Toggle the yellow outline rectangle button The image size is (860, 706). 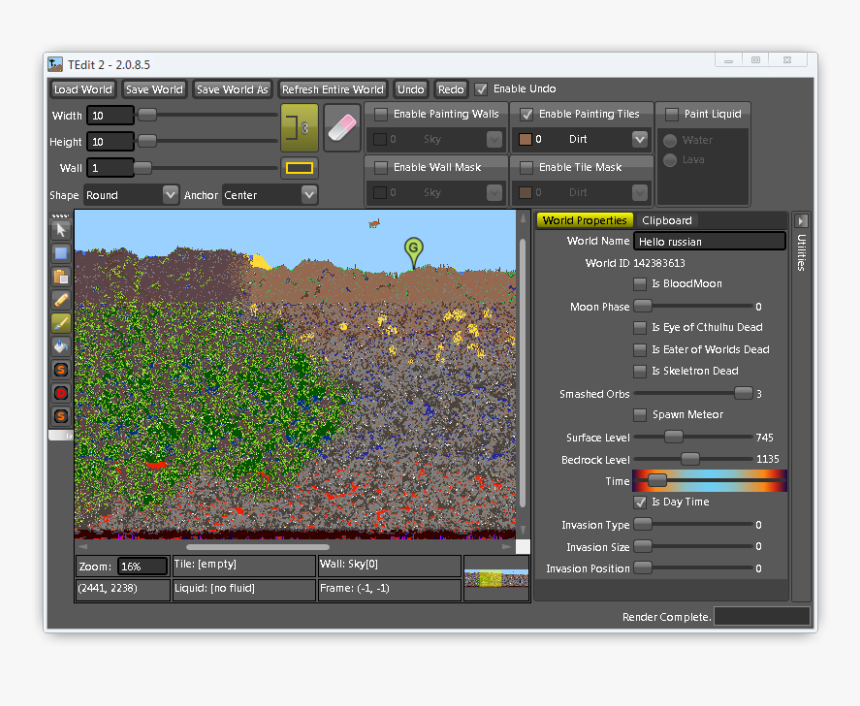(300, 168)
